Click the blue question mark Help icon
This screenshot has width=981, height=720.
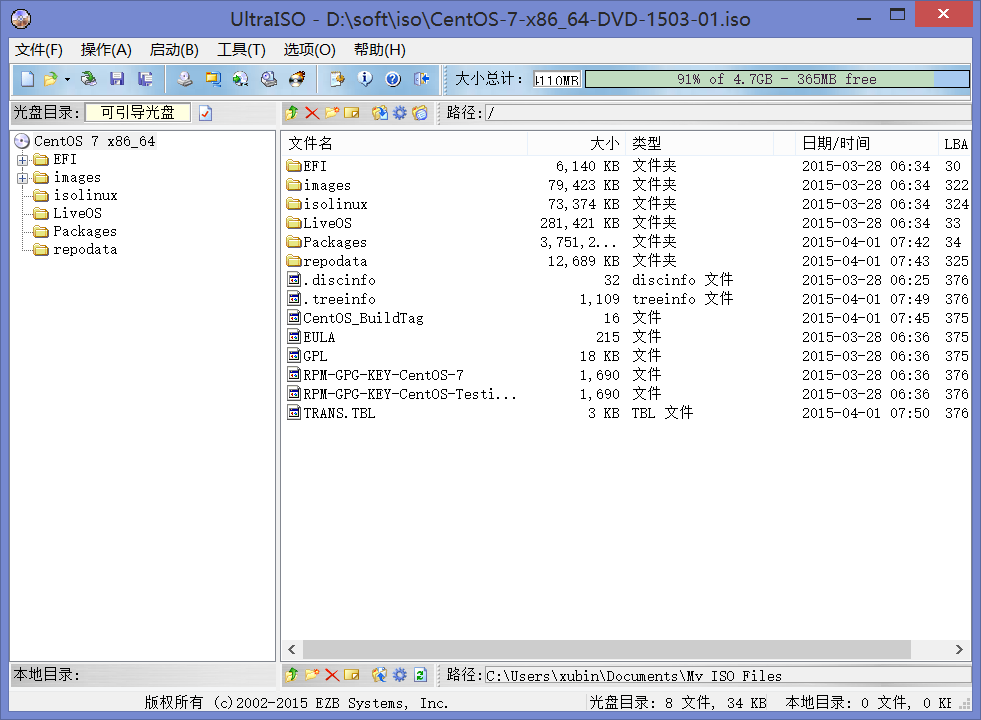393,79
